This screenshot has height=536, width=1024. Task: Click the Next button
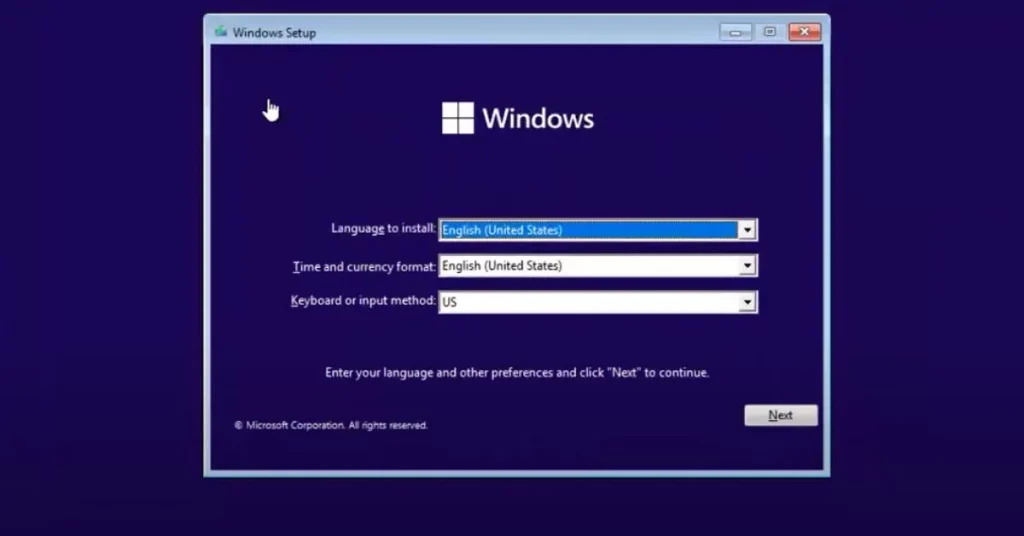[x=780, y=415]
